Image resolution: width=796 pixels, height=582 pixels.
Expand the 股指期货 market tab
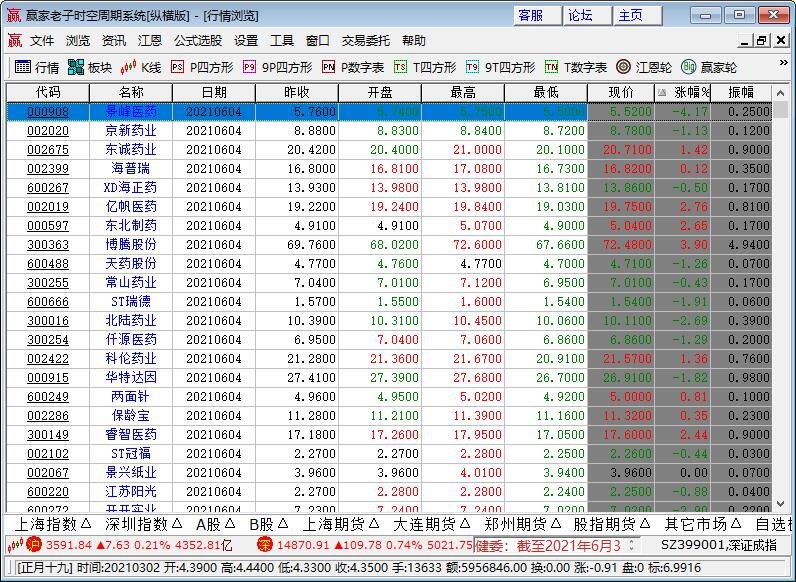(612, 524)
